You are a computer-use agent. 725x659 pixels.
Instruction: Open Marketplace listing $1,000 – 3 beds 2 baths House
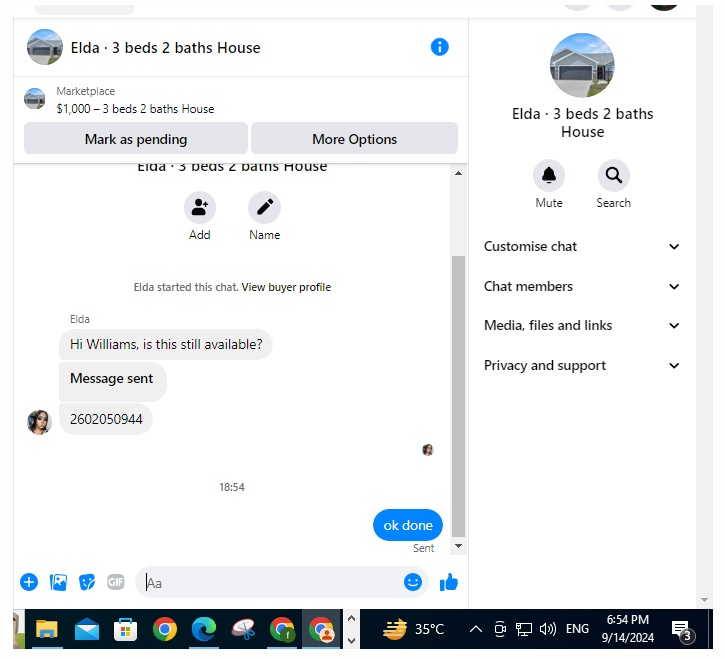[x=135, y=109]
